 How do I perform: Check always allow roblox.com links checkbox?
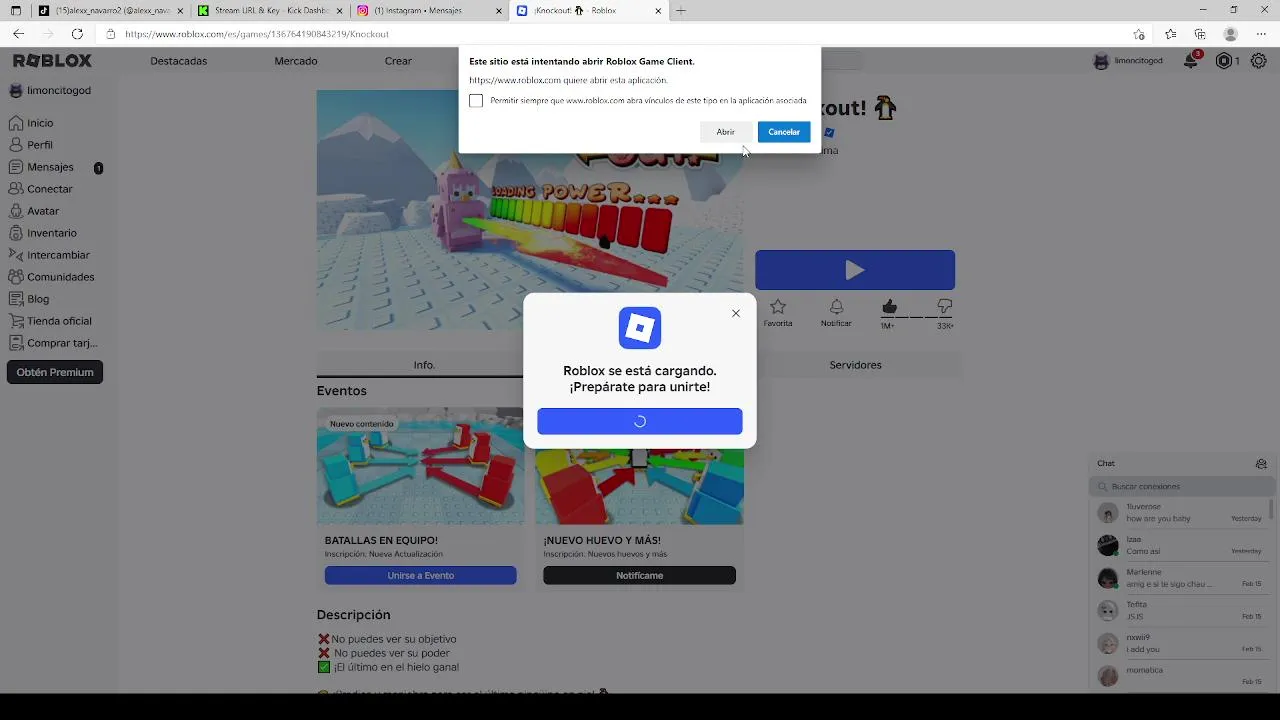[x=476, y=101]
